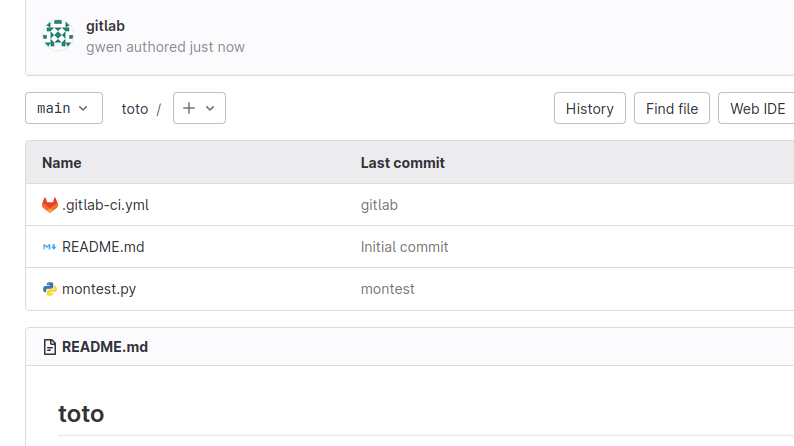The width and height of the screenshot is (794, 446).
Task: Click the plus icon to add file
Action: pos(189,108)
